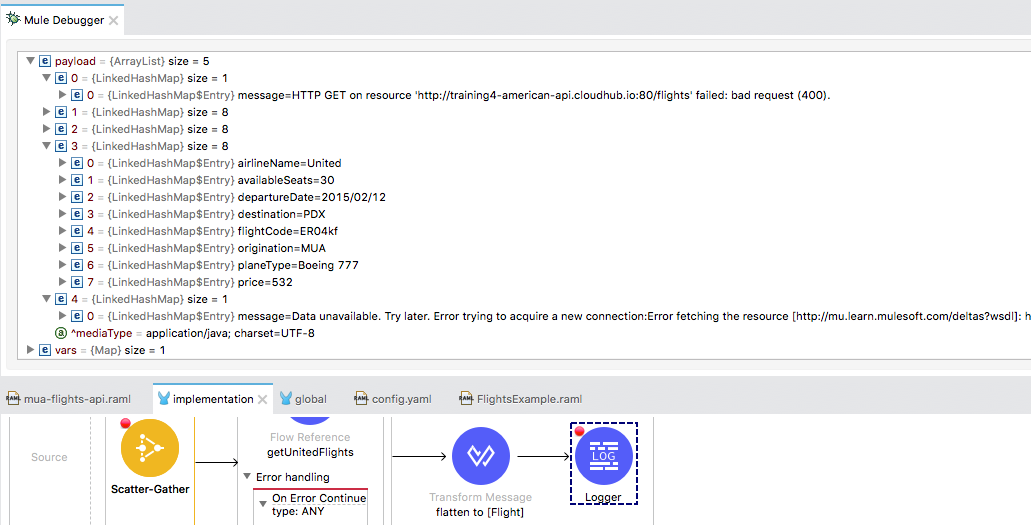Screen dimensions: 1031x525
Task: Collapse payload item 4 LinkedHashMap
Action: pos(47,299)
